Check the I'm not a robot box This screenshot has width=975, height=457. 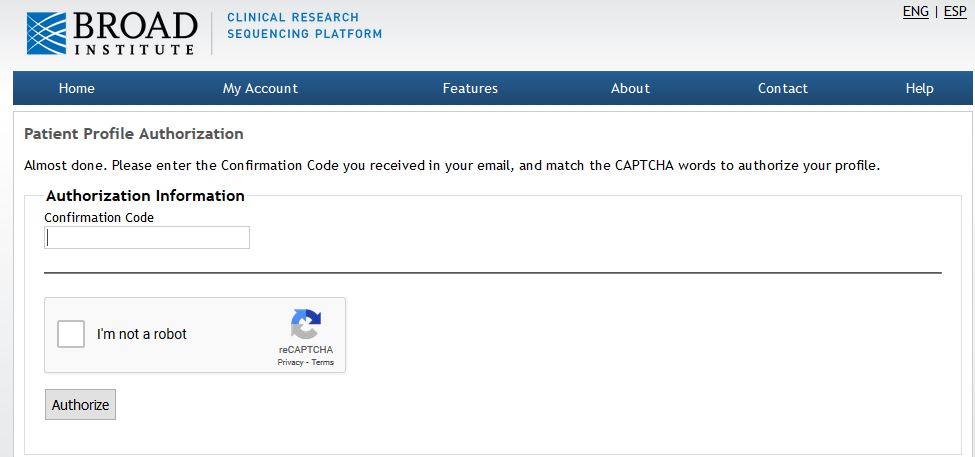(71, 334)
